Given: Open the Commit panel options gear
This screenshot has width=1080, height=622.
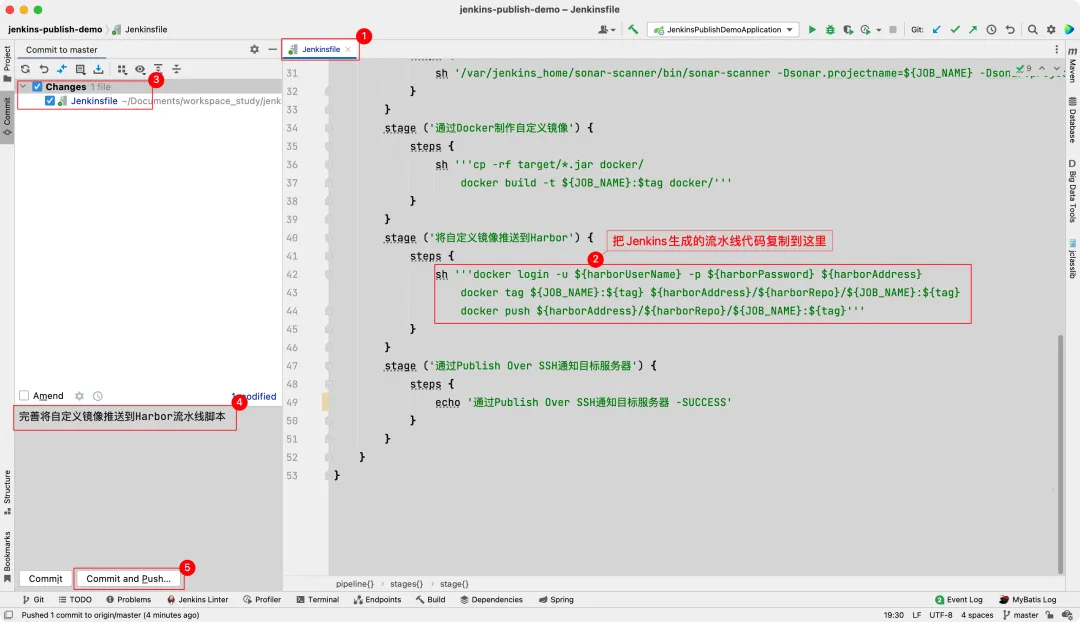Looking at the screenshot, I should click(254, 50).
